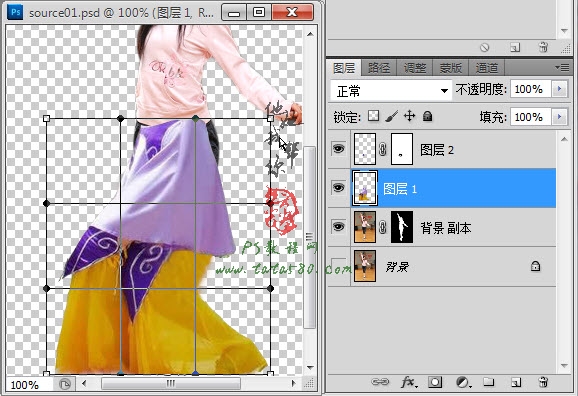Open the 填充 fill slider arrow
Screen dimensions: 578x396
(560, 117)
